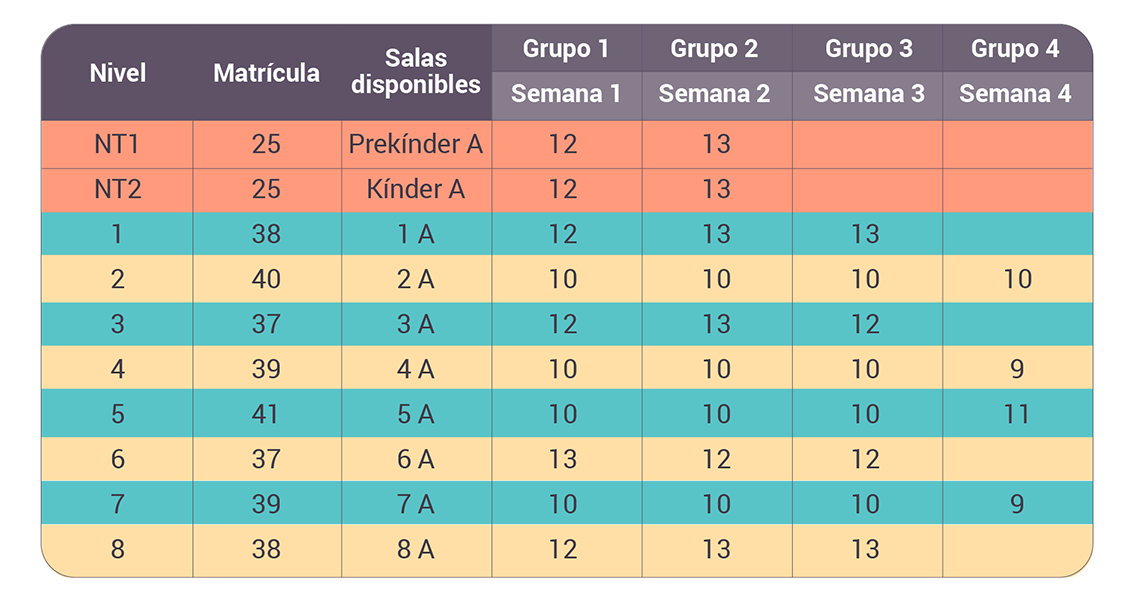Click the Kínder A room cell
The width and height of the screenshot is (1136, 601).
pyautogui.click(x=416, y=189)
